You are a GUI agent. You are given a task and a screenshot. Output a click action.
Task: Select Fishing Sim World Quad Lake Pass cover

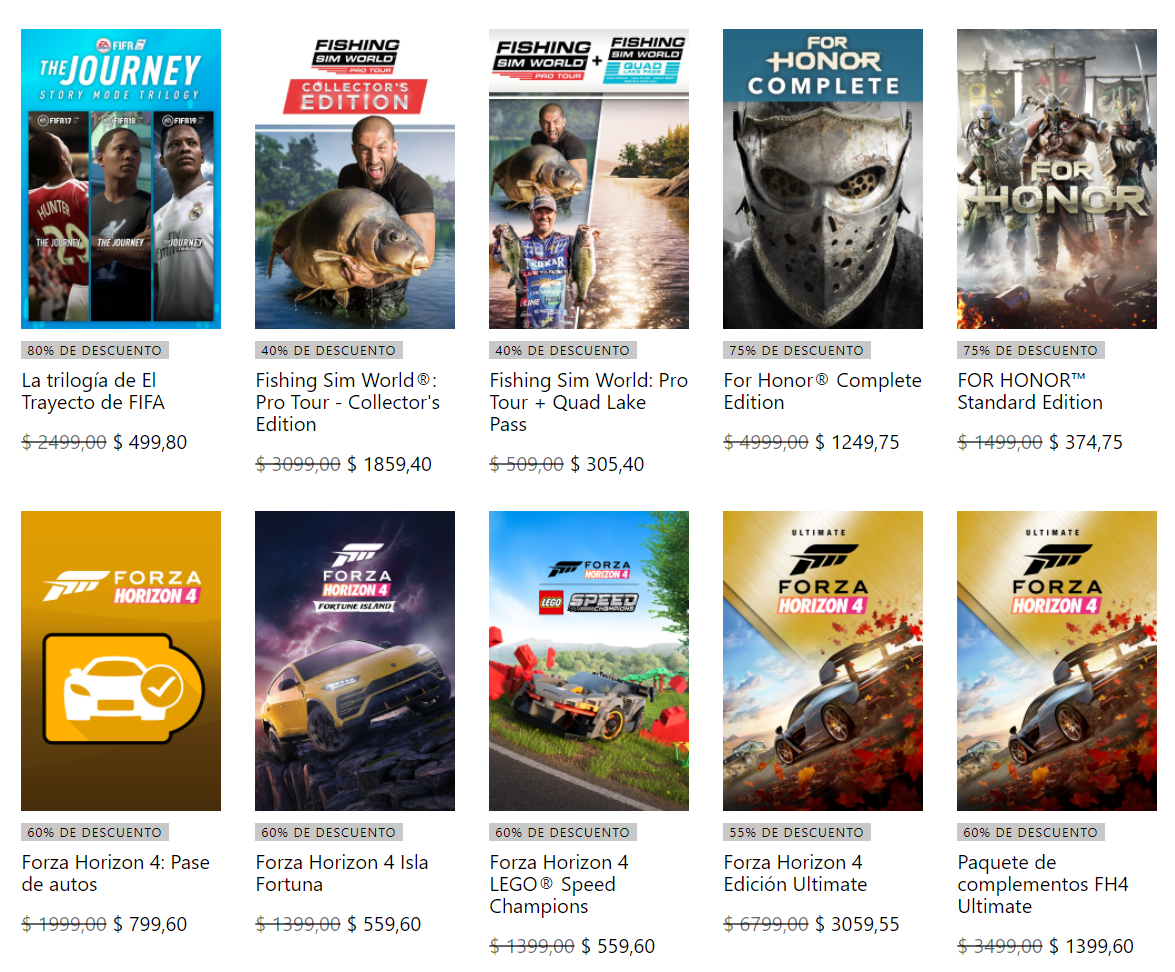click(x=588, y=179)
